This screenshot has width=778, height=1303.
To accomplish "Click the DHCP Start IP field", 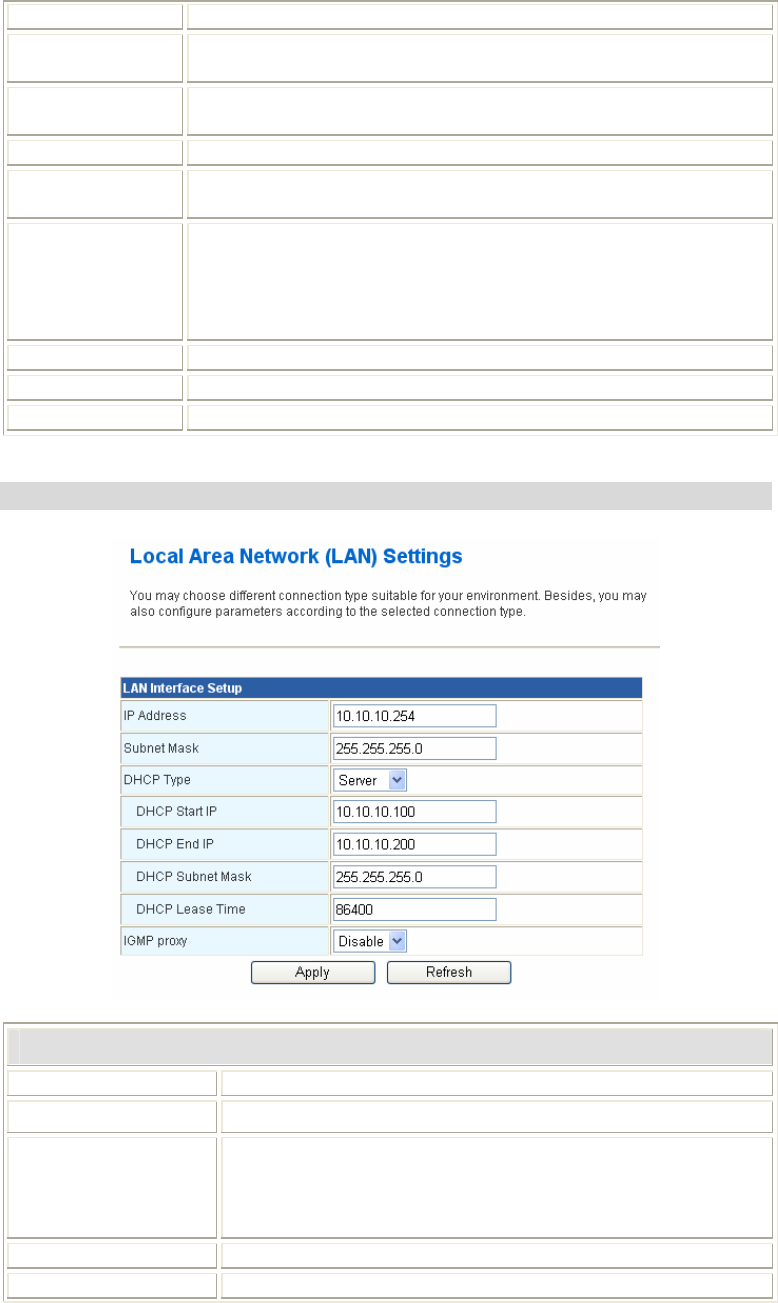I will [414, 812].
